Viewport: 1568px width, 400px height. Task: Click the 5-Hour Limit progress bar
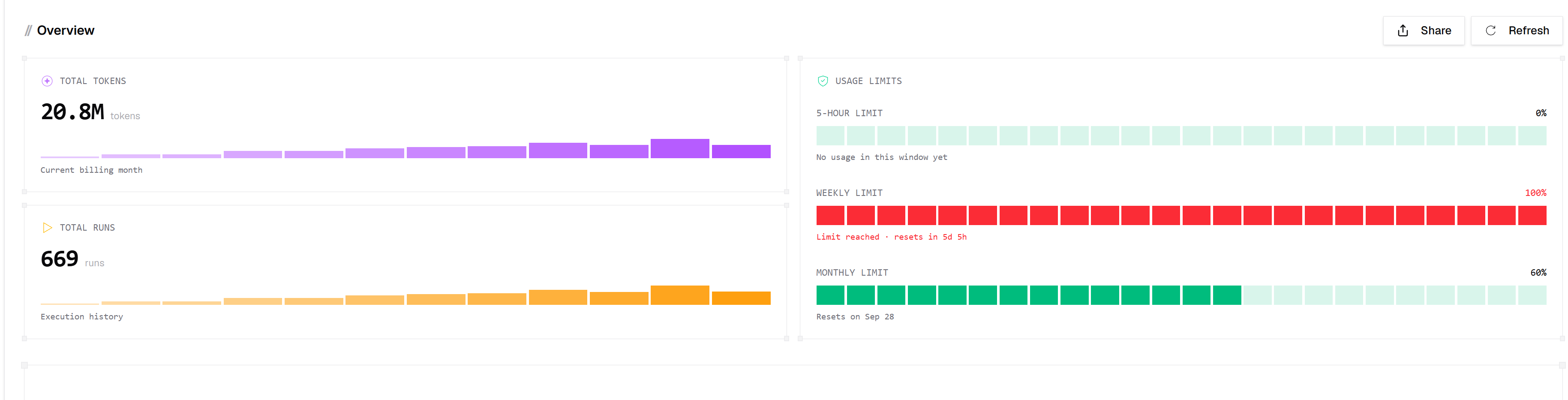[1181, 136]
